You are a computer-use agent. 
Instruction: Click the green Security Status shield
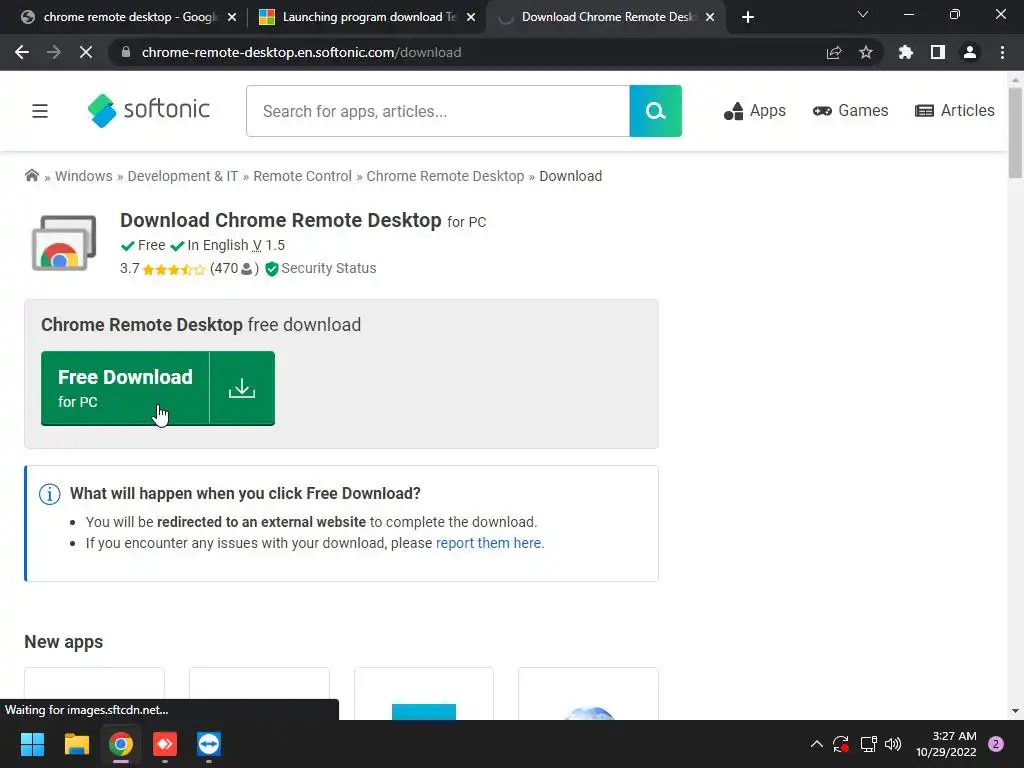[272, 268]
